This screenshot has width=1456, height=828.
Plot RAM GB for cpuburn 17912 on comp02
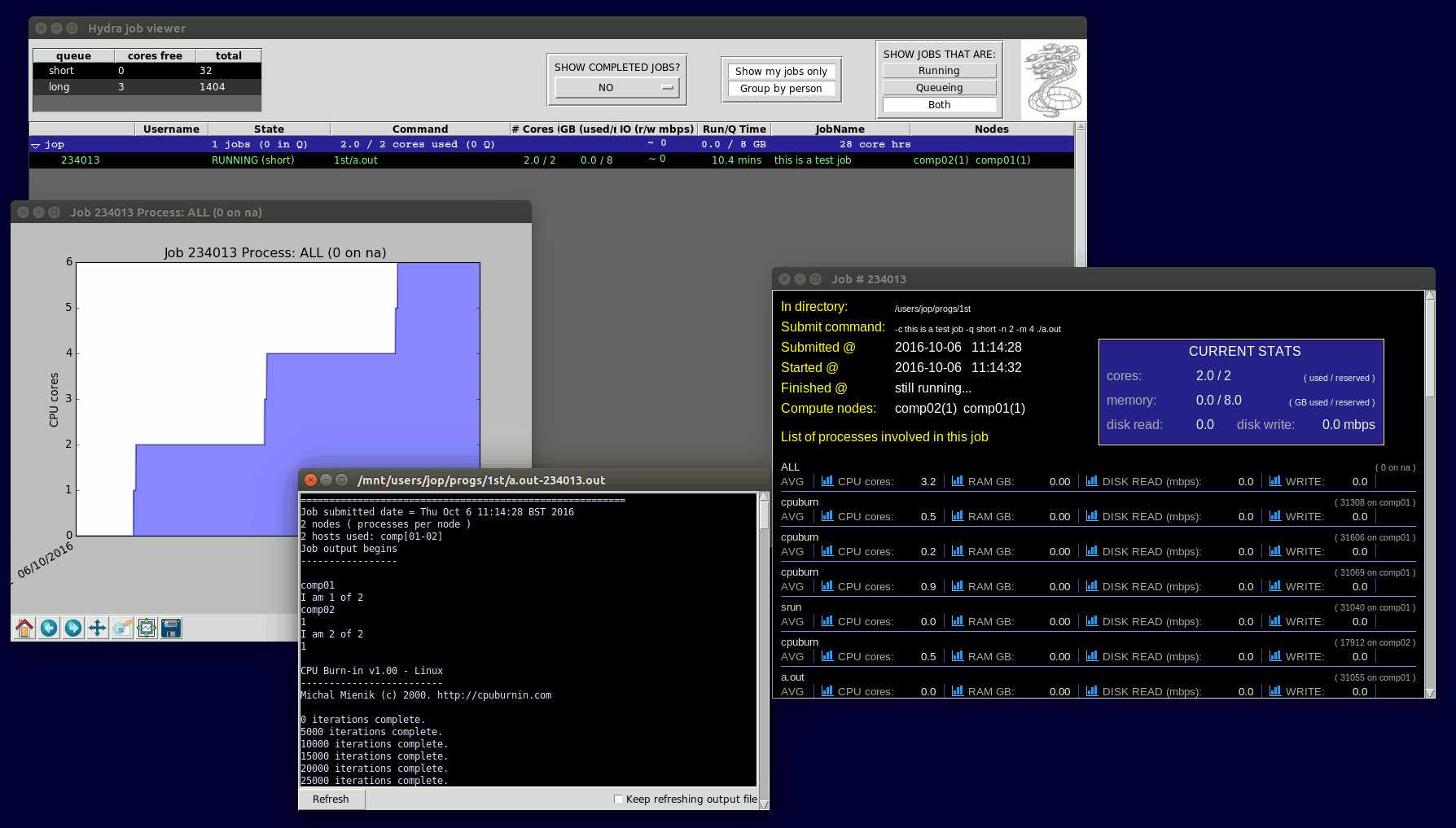958,656
